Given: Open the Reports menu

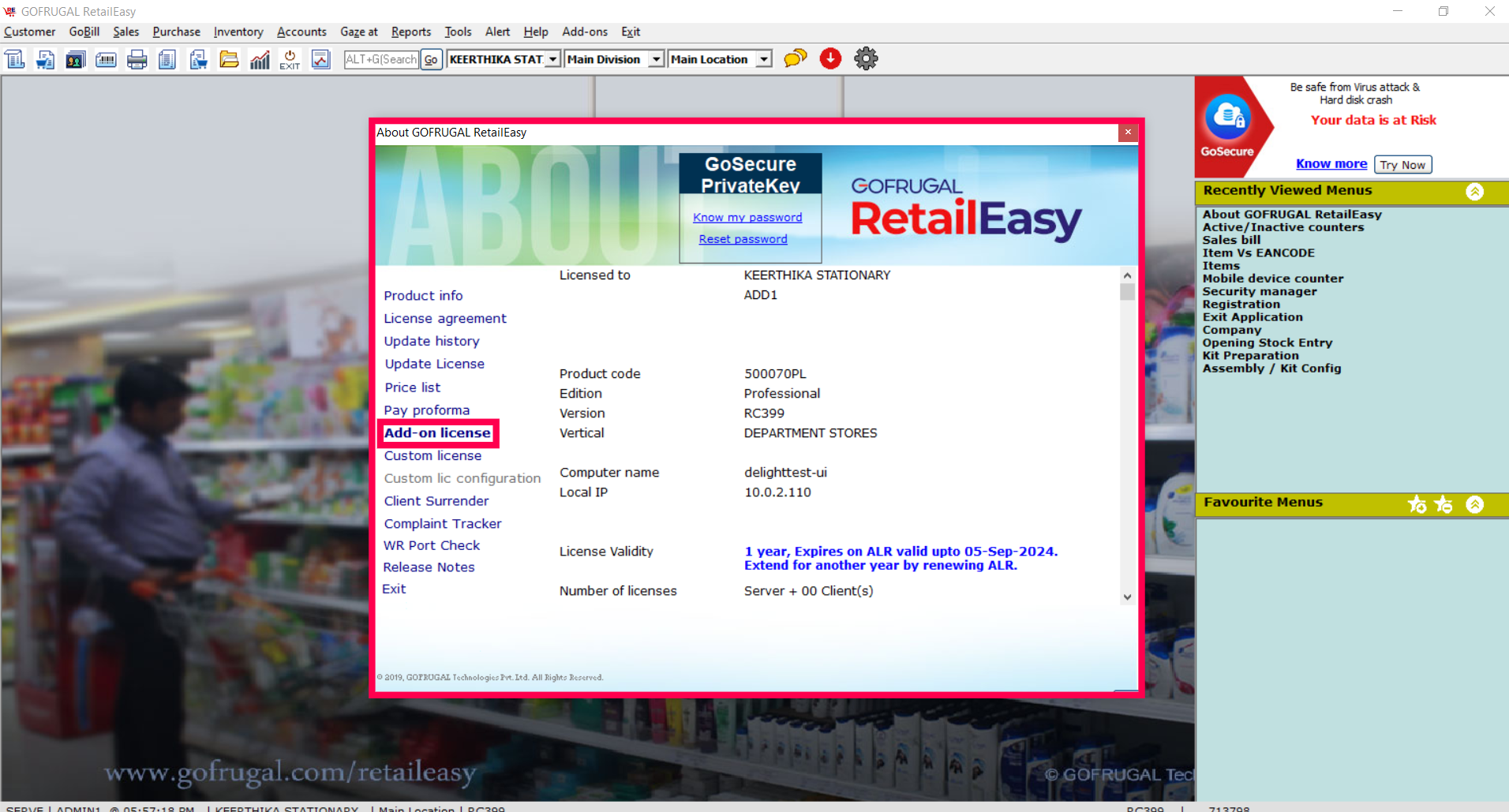Looking at the screenshot, I should click(411, 32).
